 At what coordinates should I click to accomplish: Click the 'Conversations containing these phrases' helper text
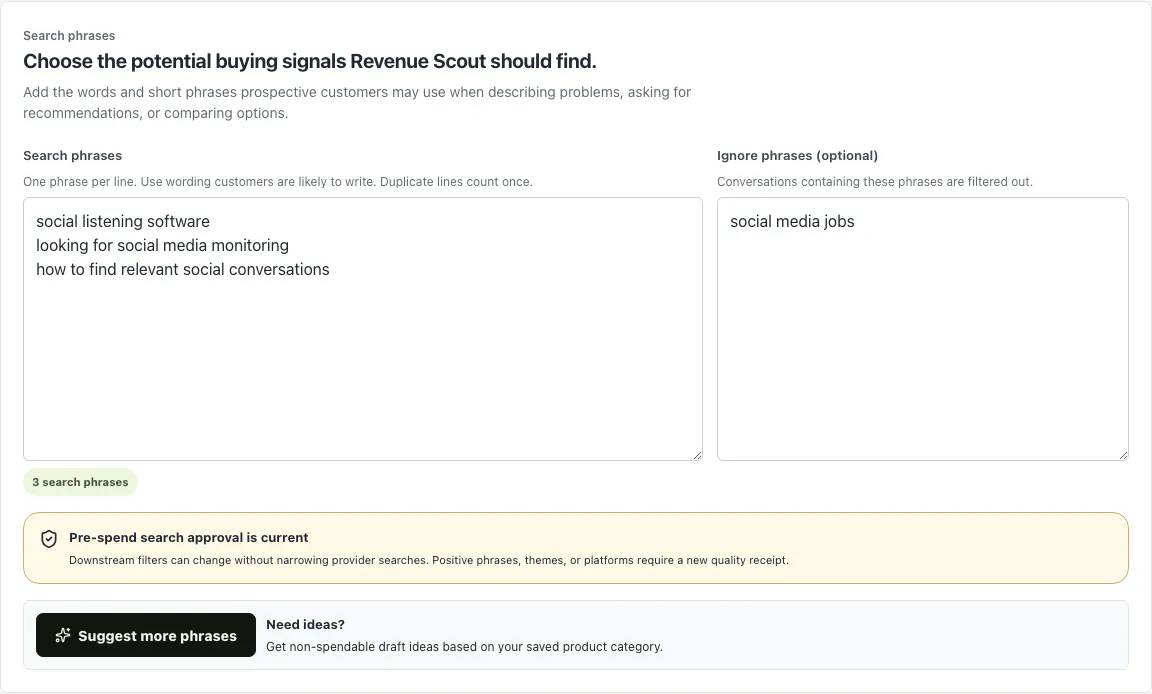875,181
